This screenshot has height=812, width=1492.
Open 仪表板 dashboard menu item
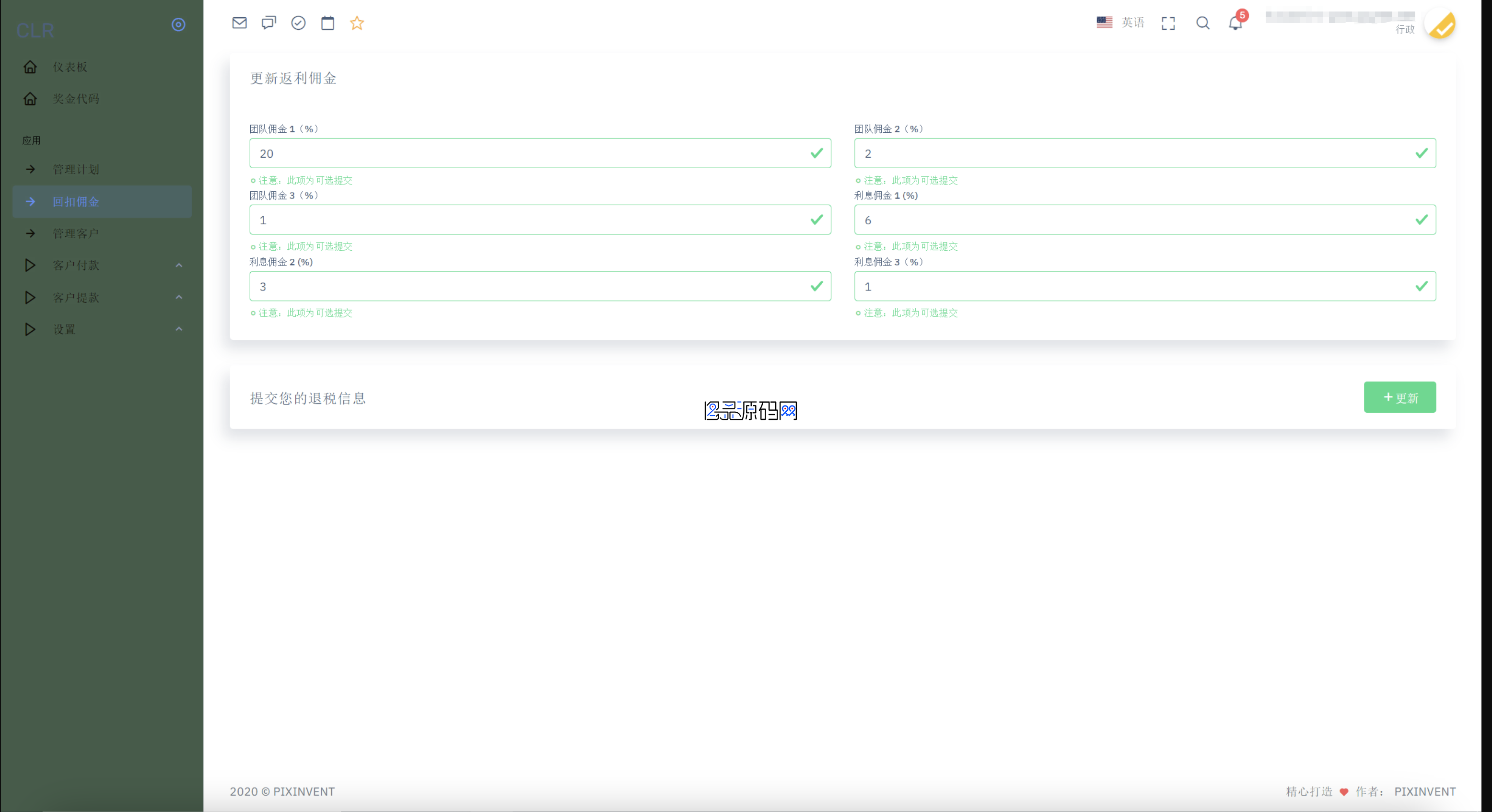tap(102, 67)
